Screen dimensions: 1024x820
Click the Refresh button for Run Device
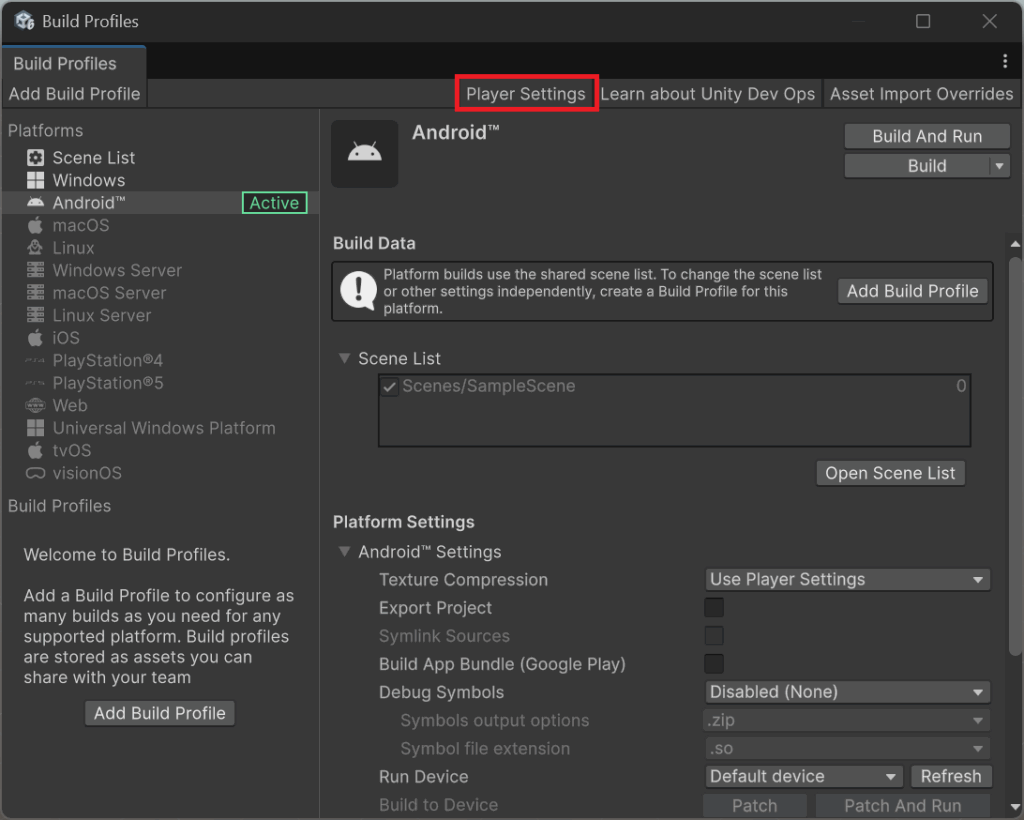[x=951, y=776]
